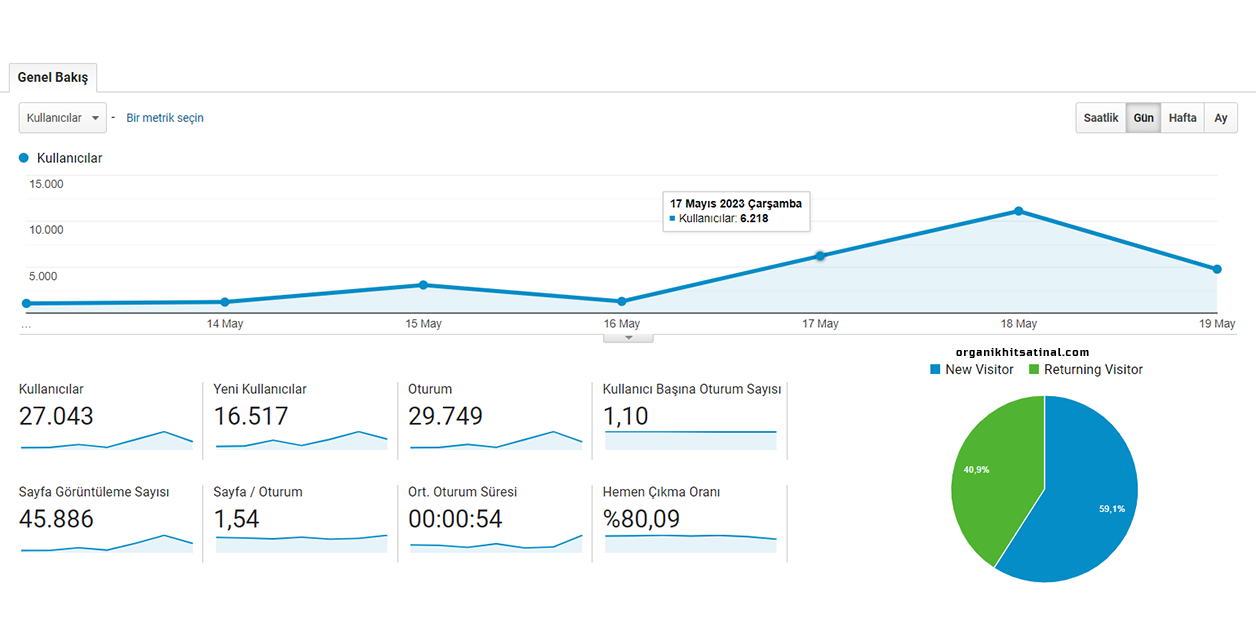Click the 15 May data point
Screen dimensions: 1258x644
click(x=423, y=285)
